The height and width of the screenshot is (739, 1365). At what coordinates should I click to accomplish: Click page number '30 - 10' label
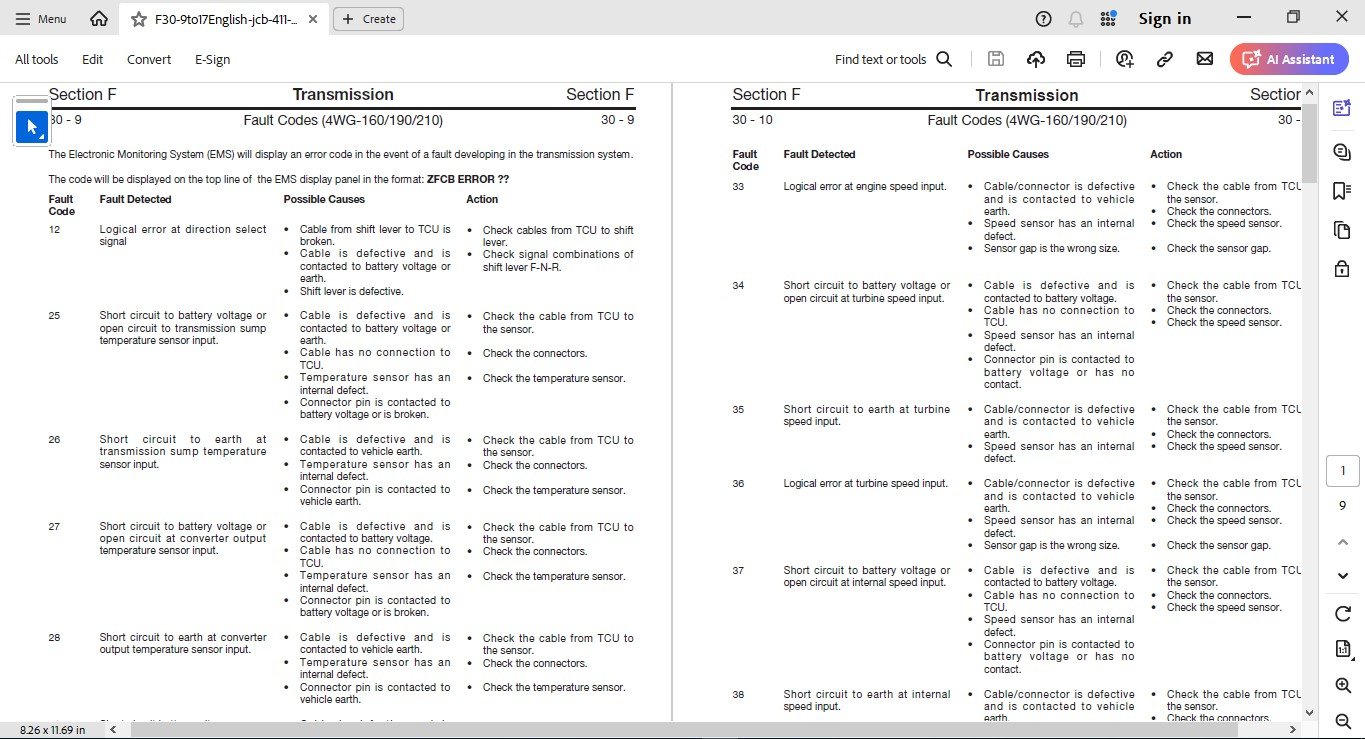point(752,120)
